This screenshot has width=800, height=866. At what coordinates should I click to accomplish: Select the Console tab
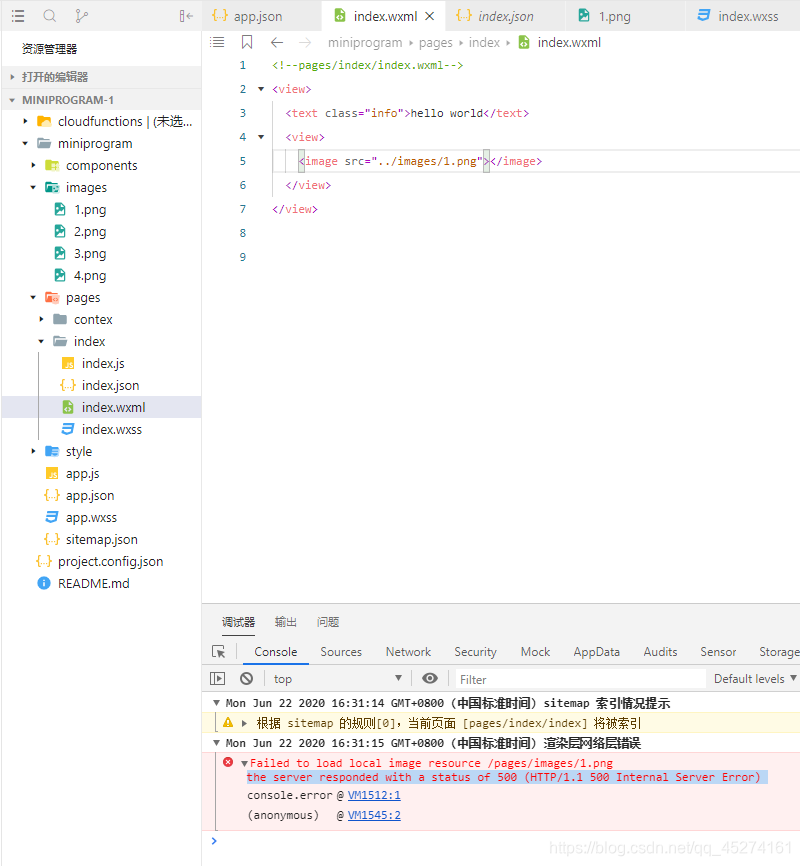(276, 652)
